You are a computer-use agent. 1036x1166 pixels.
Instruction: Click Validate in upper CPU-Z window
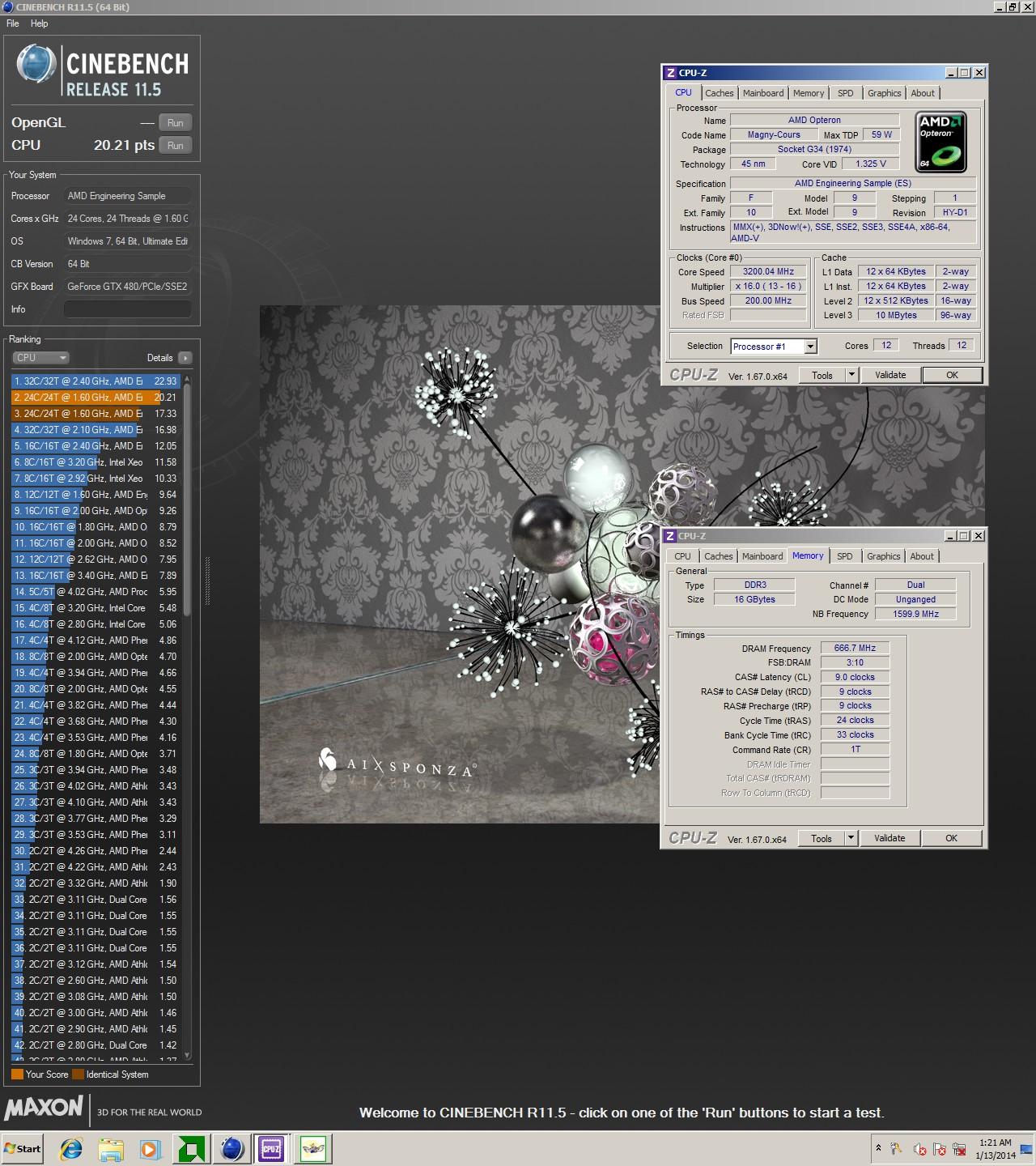point(890,375)
